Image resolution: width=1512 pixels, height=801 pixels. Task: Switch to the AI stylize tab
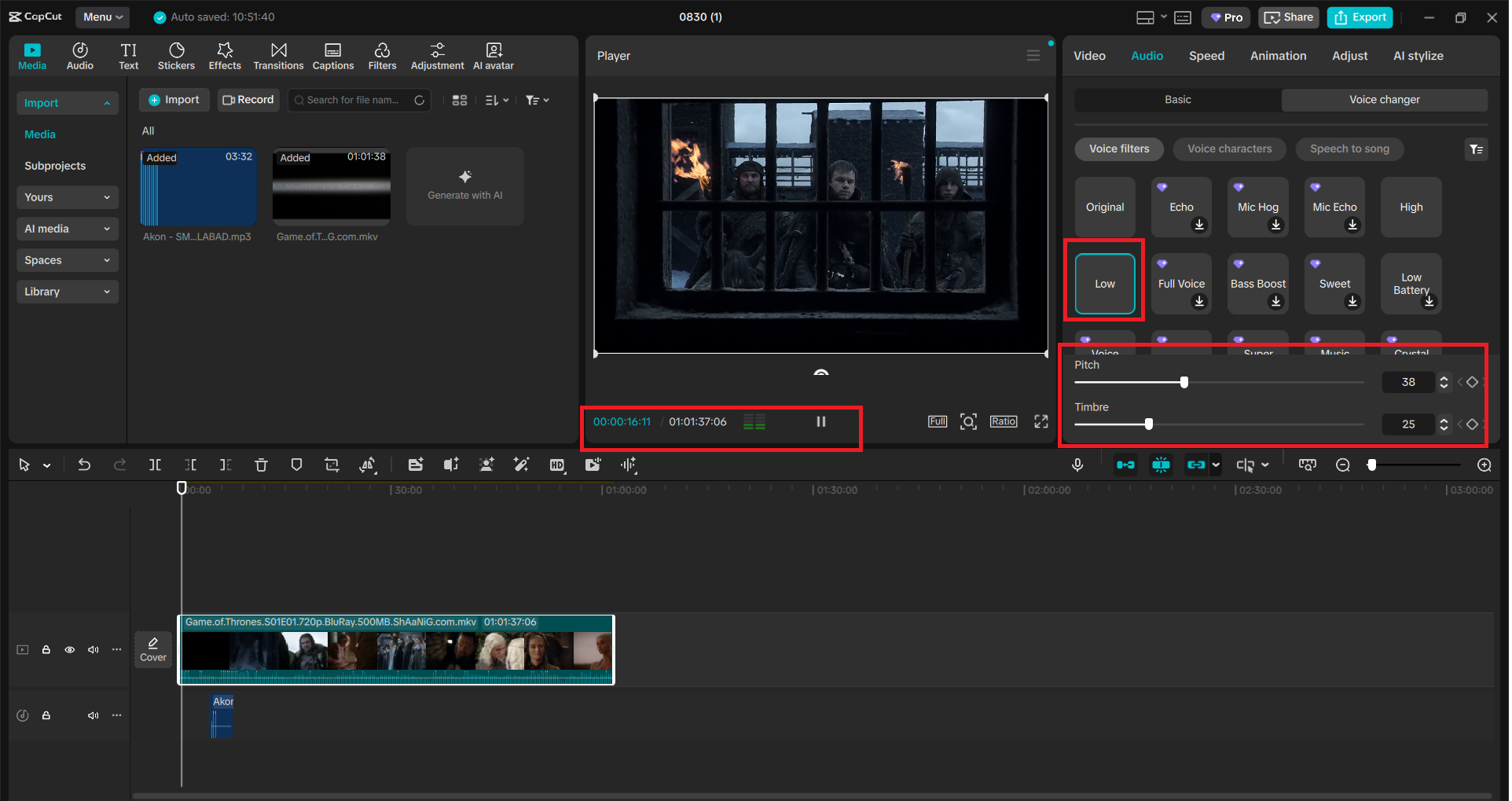pos(1418,56)
